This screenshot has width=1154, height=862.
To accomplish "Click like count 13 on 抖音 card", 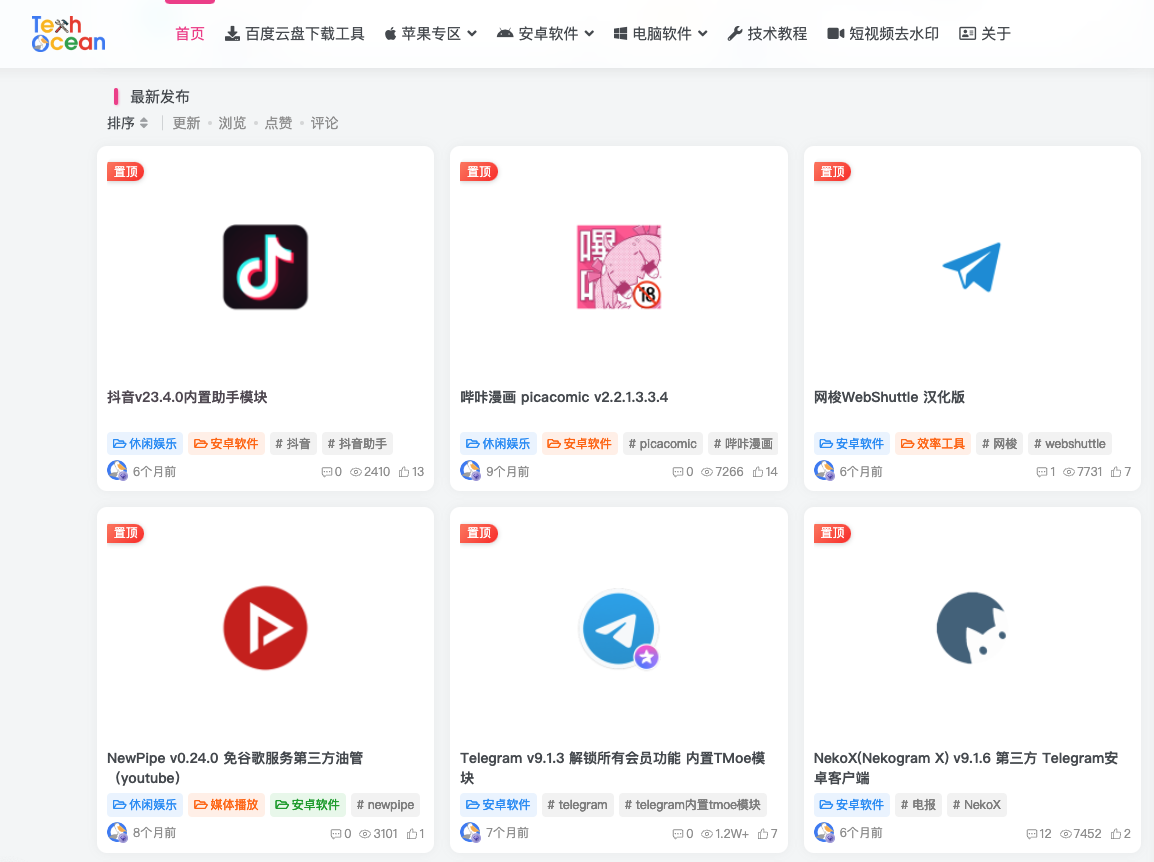I will [411, 472].
